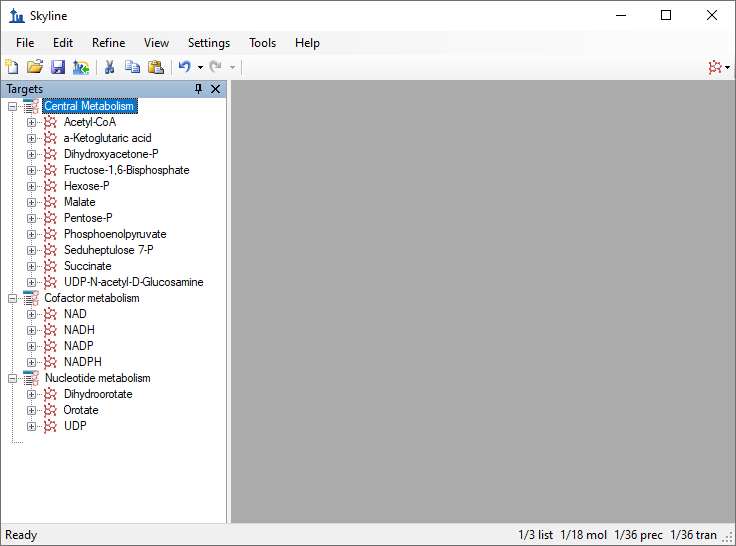
Task: Click the Copy toolbar icon
Action: coord(132,67)
